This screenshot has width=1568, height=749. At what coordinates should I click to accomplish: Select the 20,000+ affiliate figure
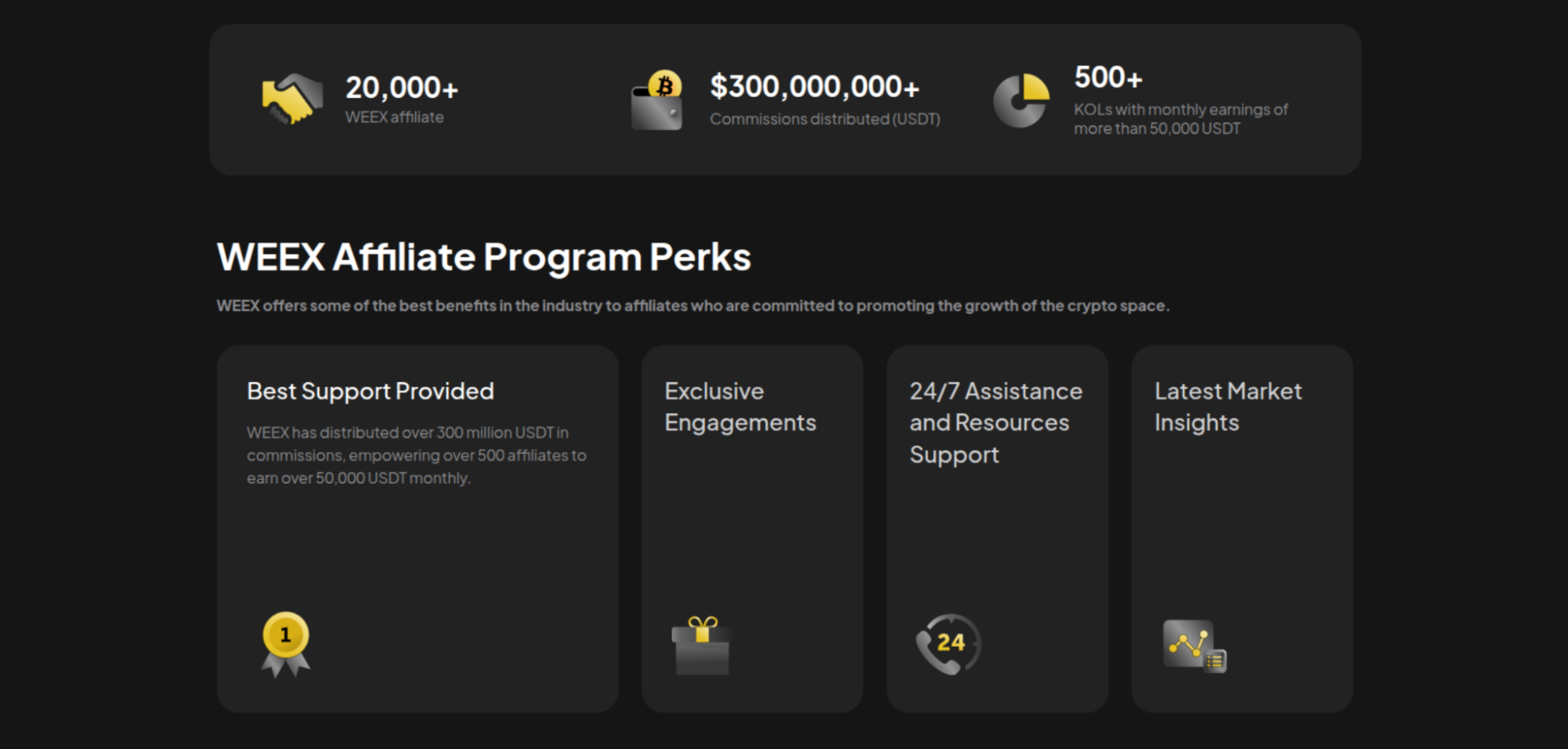tap(402, 88)
